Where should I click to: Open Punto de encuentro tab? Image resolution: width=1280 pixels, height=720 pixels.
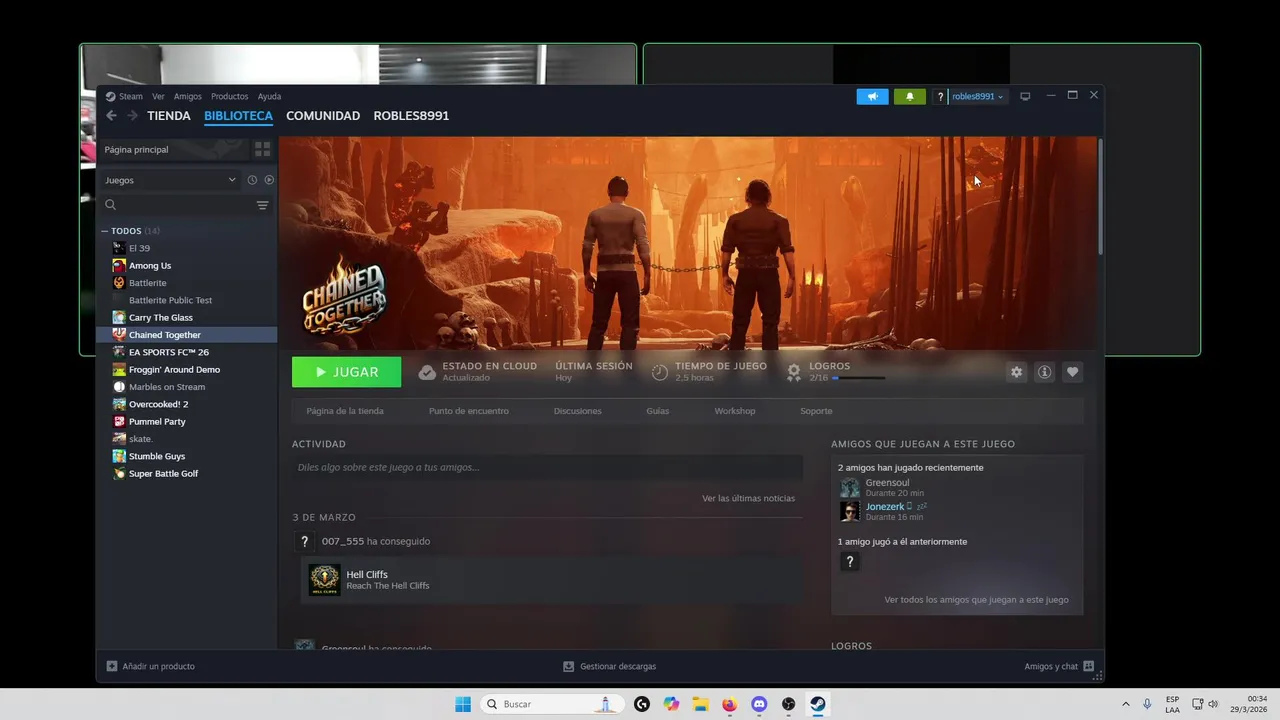pos(469,411)
